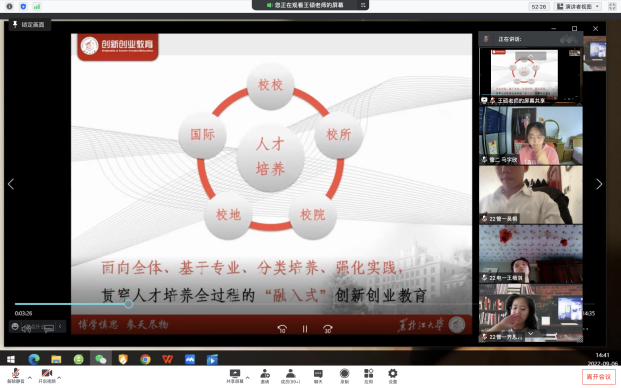
Task: Expand microphone options arrow
Action: point(30,378)
